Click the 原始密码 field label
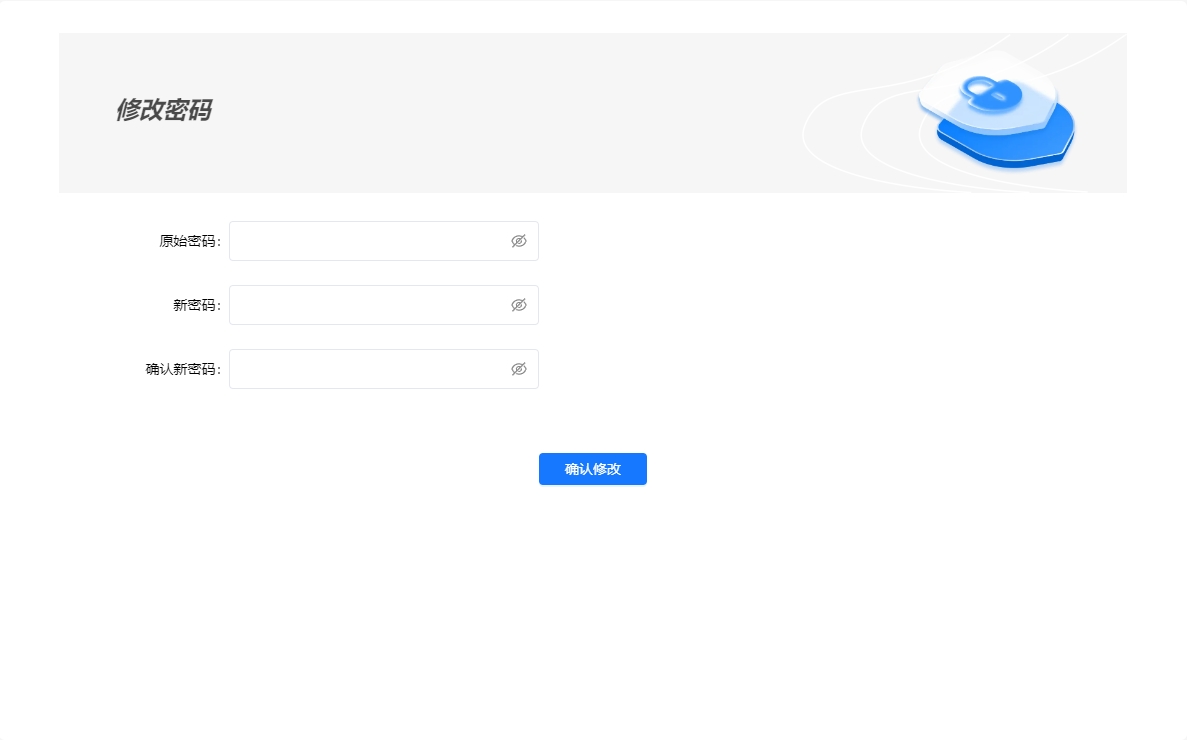This screenshot has height=740, width=1187. pos(189,241)
